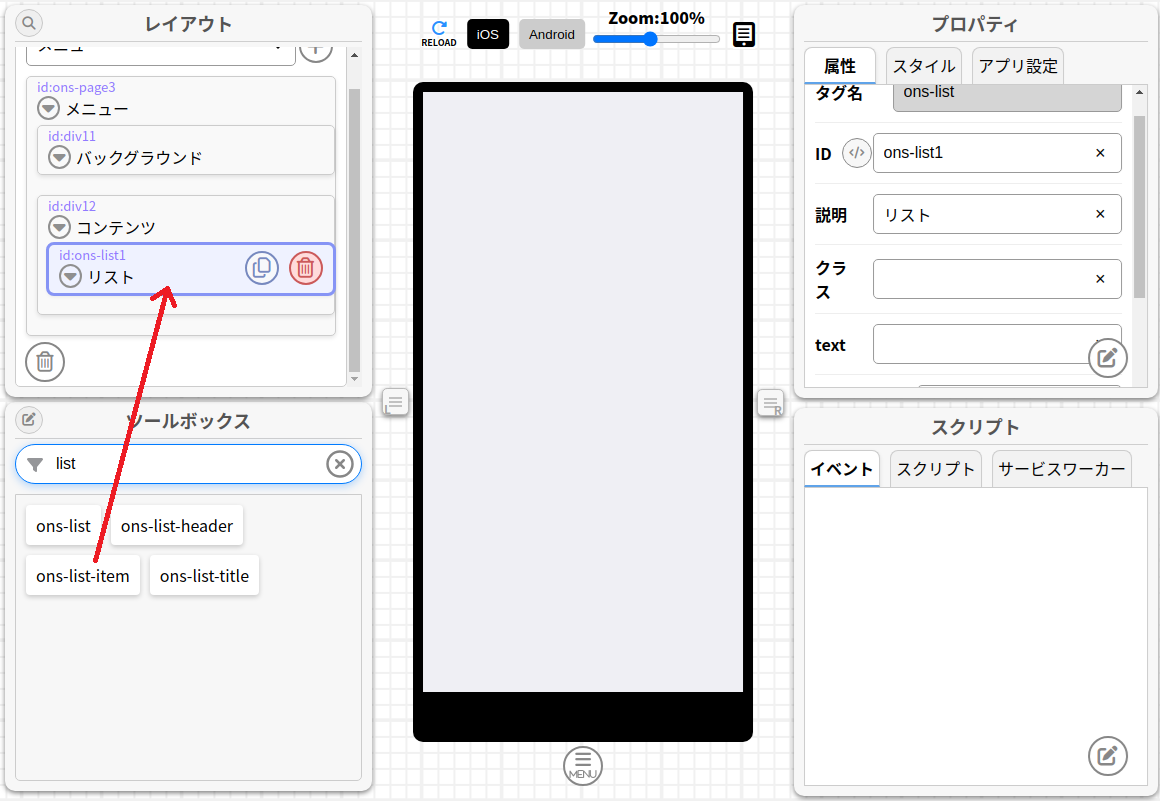Clear the toolbox filter text
Screen dimensions: 1160x801
pyautogui.click(x=340, y=464)
